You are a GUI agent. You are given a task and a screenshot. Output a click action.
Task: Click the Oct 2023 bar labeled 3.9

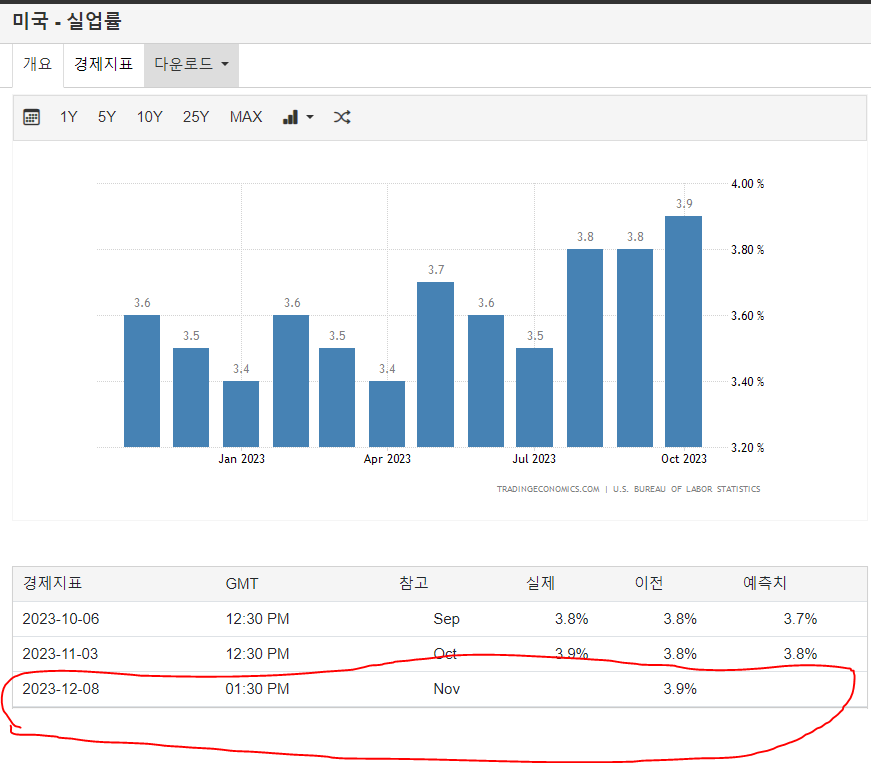pyautogui.click(x=683, y=332)
